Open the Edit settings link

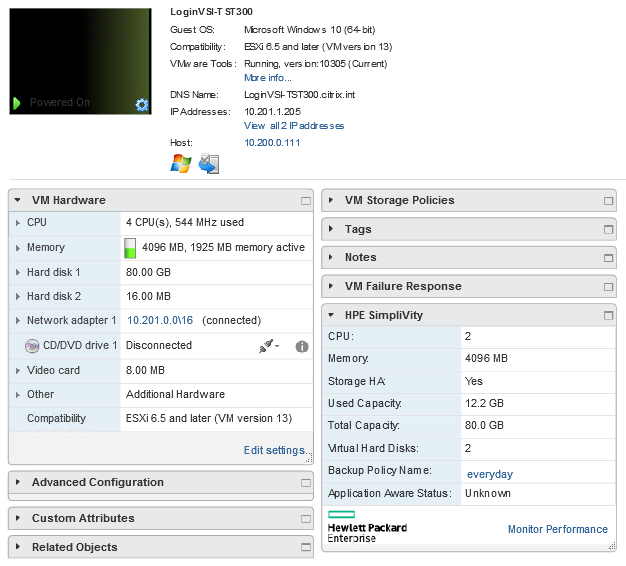(274, 451)
